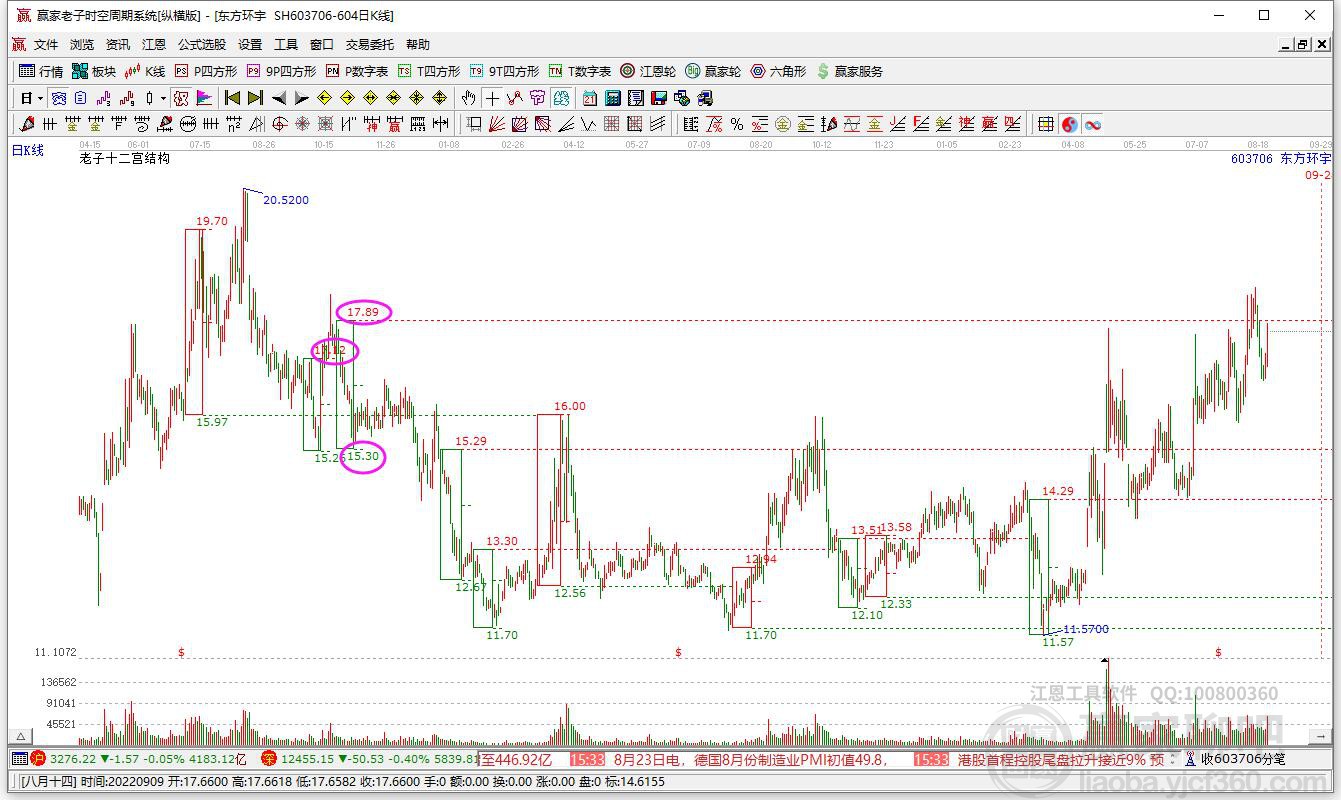Click the 老子十二宫结构 indicator label
The image size is (1341, 800).
(125, 158)
